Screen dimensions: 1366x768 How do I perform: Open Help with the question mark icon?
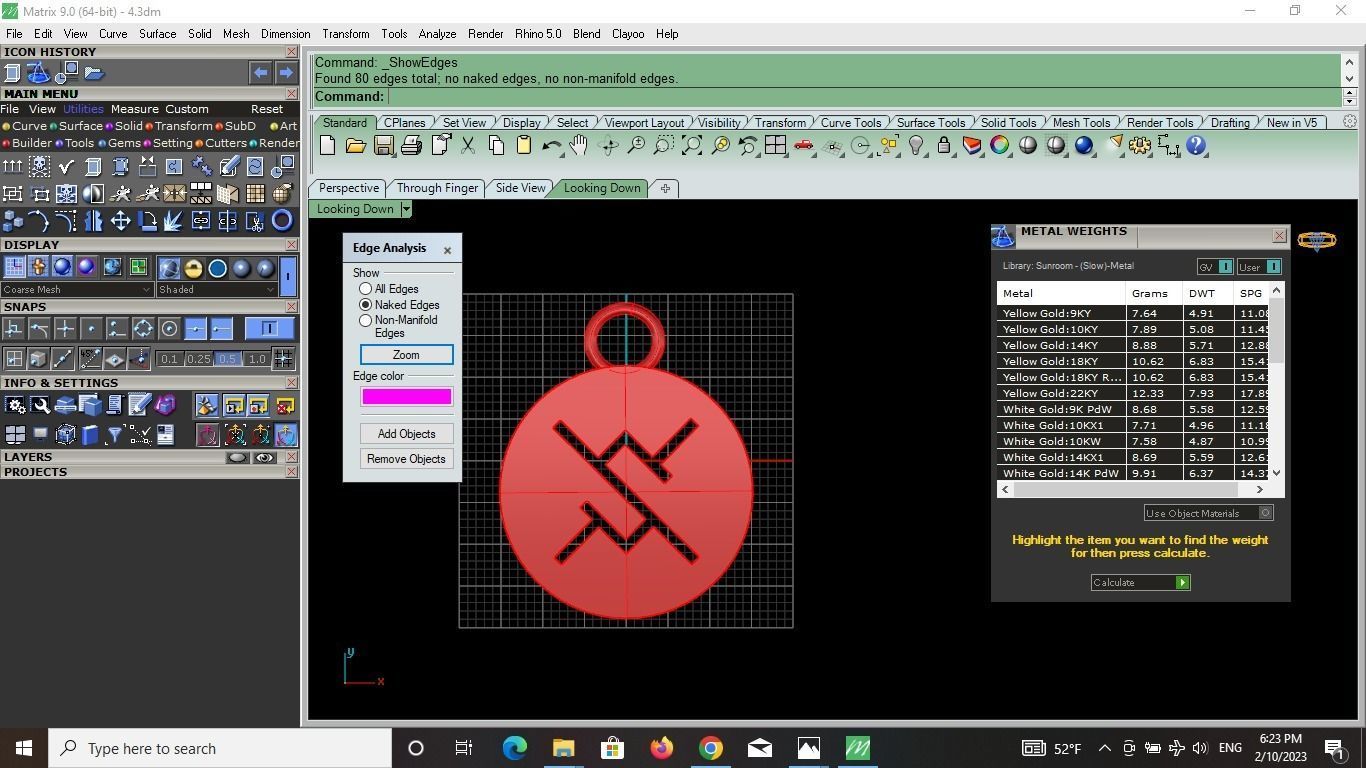pos(1195,146)
